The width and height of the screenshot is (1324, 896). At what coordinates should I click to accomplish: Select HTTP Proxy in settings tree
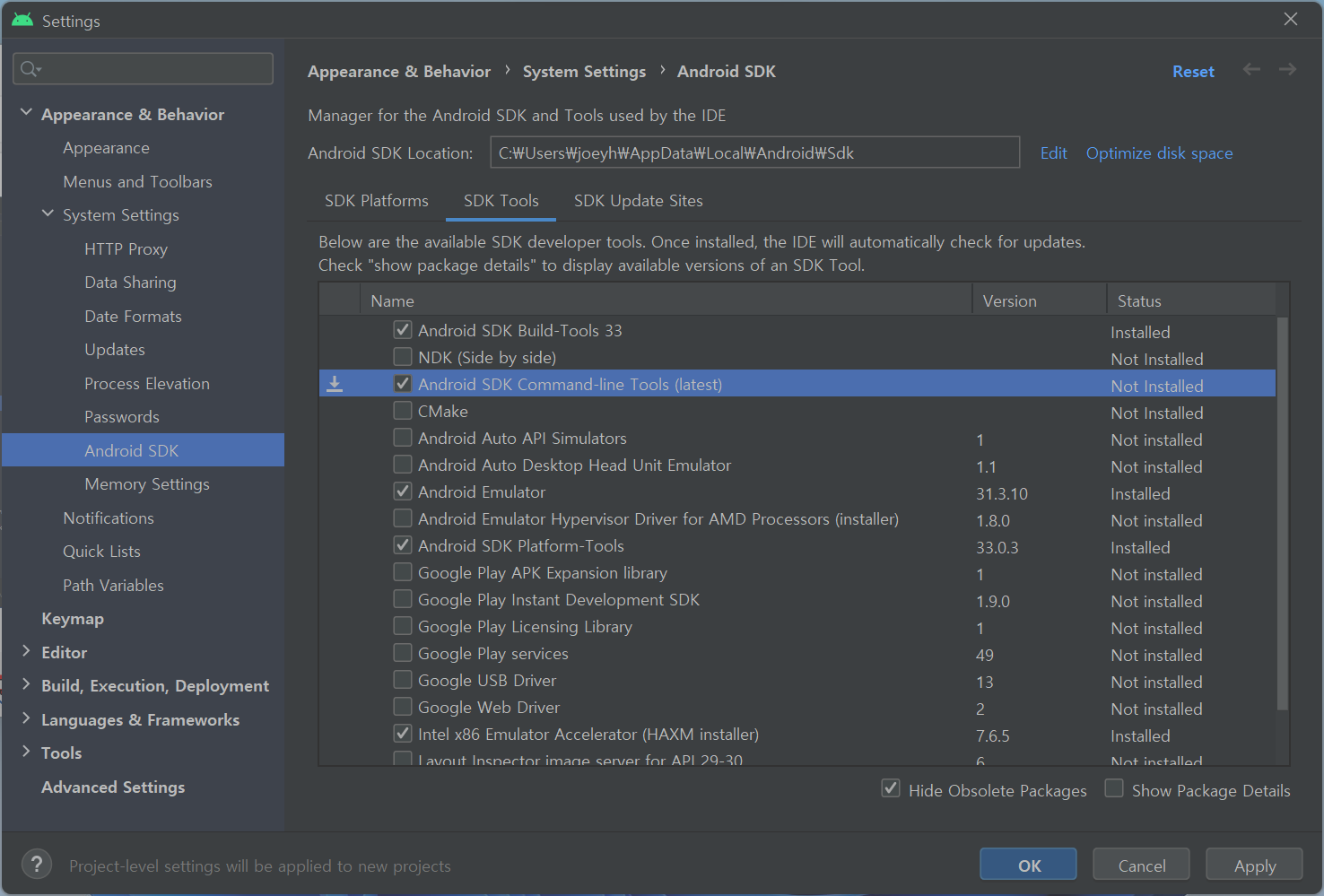(x=126, y=248)
